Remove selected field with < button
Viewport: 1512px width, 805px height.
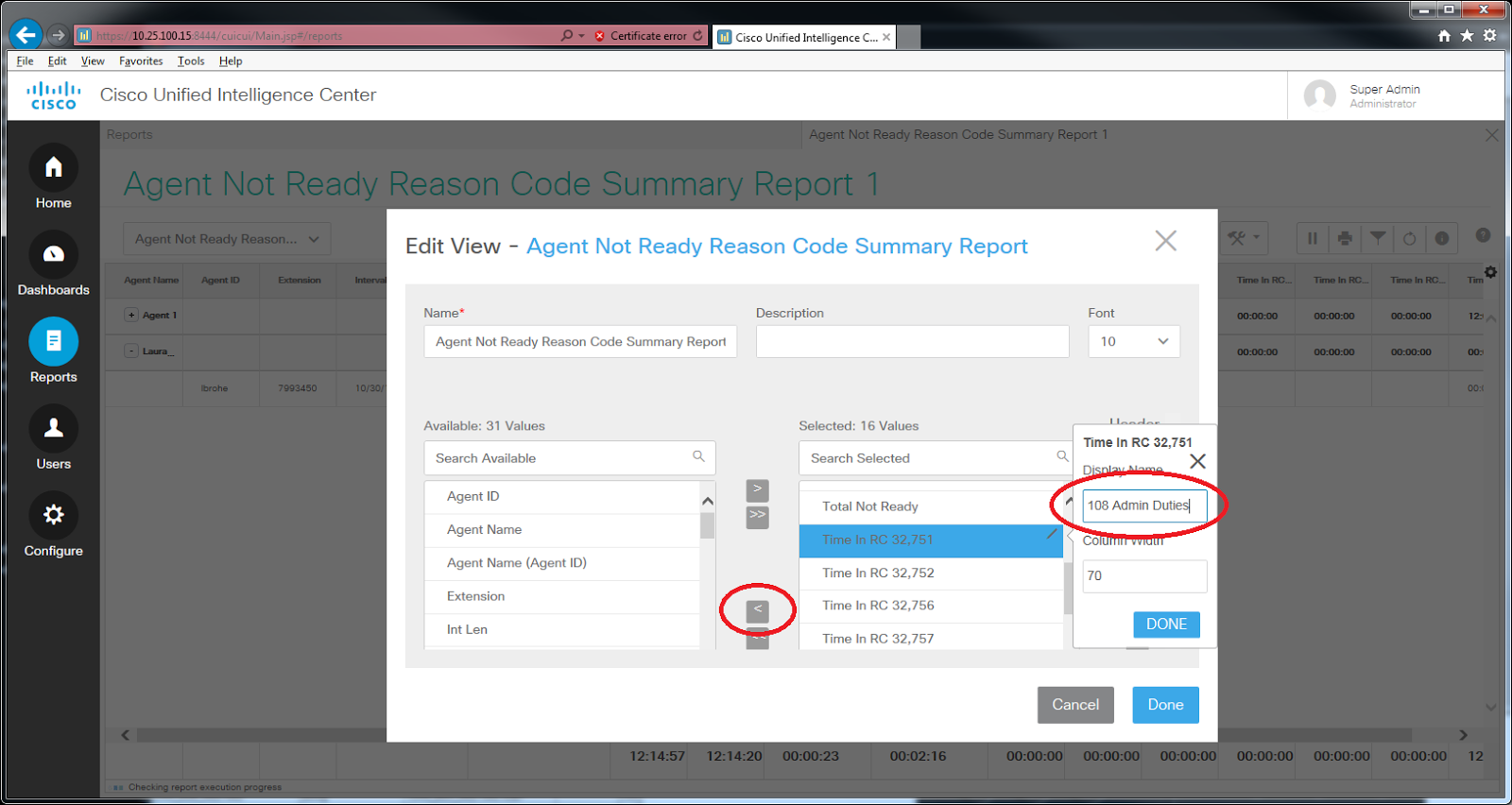click(x=758, y=611)
